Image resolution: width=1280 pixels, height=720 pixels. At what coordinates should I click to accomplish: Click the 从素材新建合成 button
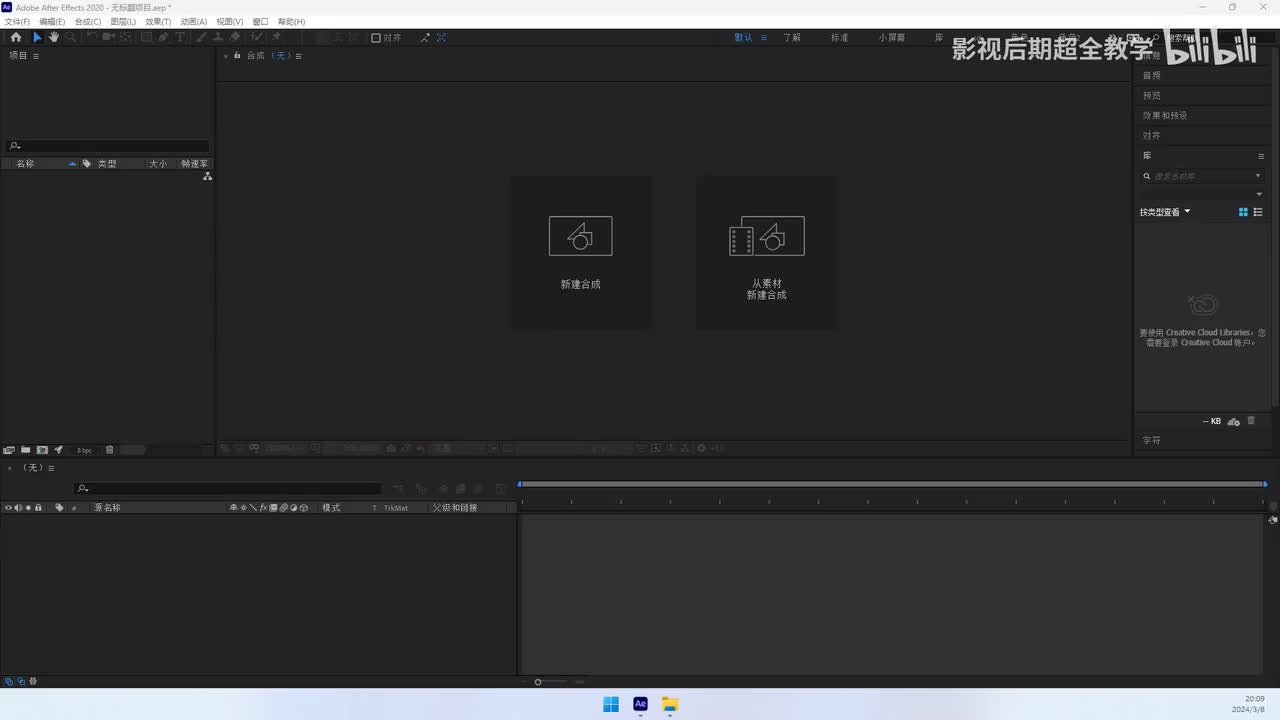pos(767,252)
